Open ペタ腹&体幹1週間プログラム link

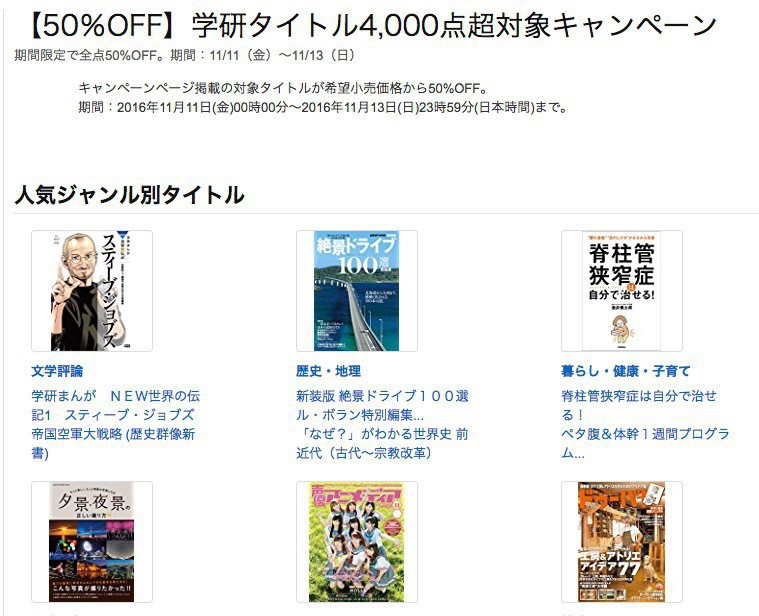point(645,443)
